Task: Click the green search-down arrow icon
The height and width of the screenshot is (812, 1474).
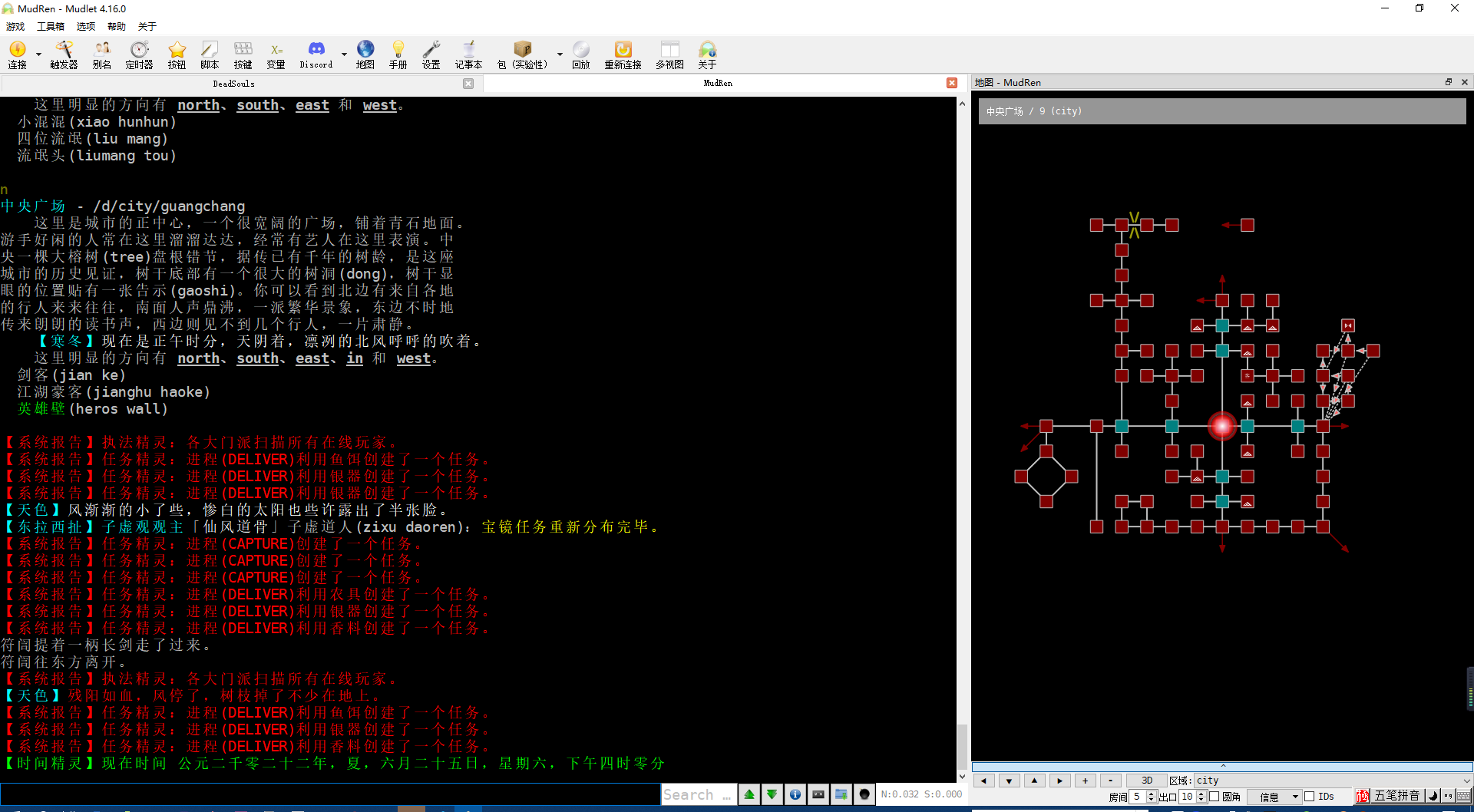Action: click(x=772, y=794)
